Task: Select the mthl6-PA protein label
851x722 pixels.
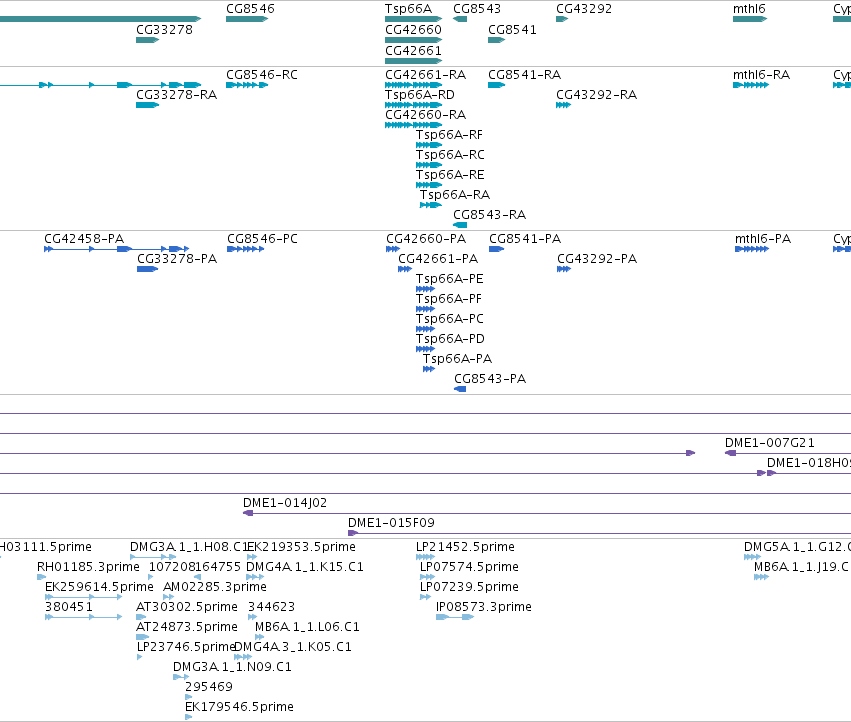Action: coord(763,239)
